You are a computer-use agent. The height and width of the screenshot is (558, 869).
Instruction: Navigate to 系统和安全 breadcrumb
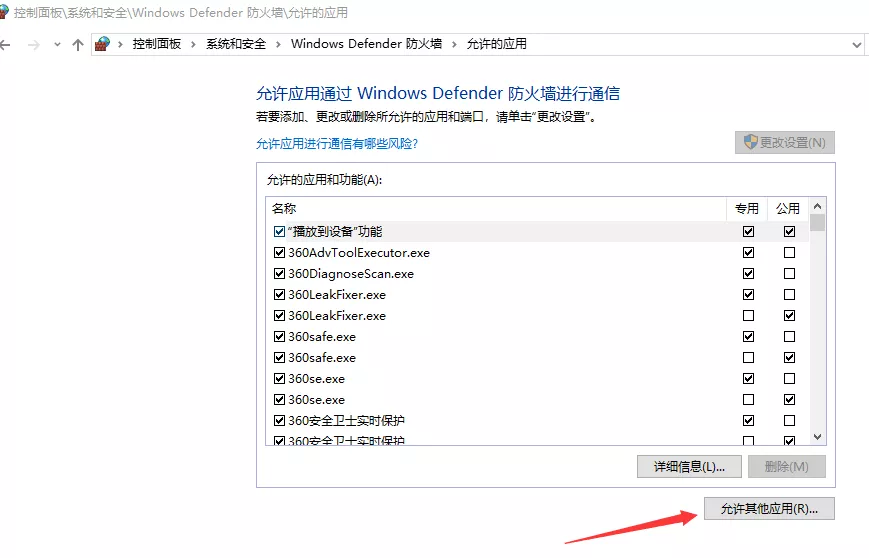coord(236,44)
